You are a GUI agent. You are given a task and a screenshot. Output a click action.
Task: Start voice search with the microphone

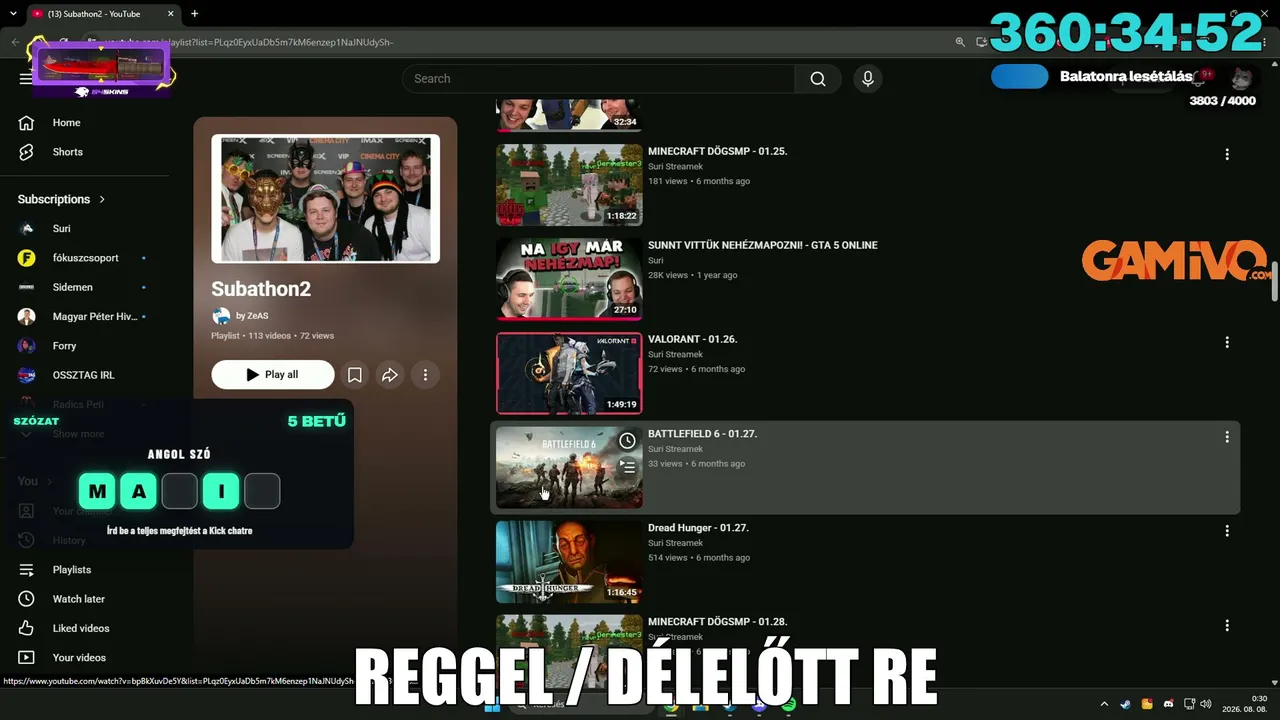tap(867, 79)
